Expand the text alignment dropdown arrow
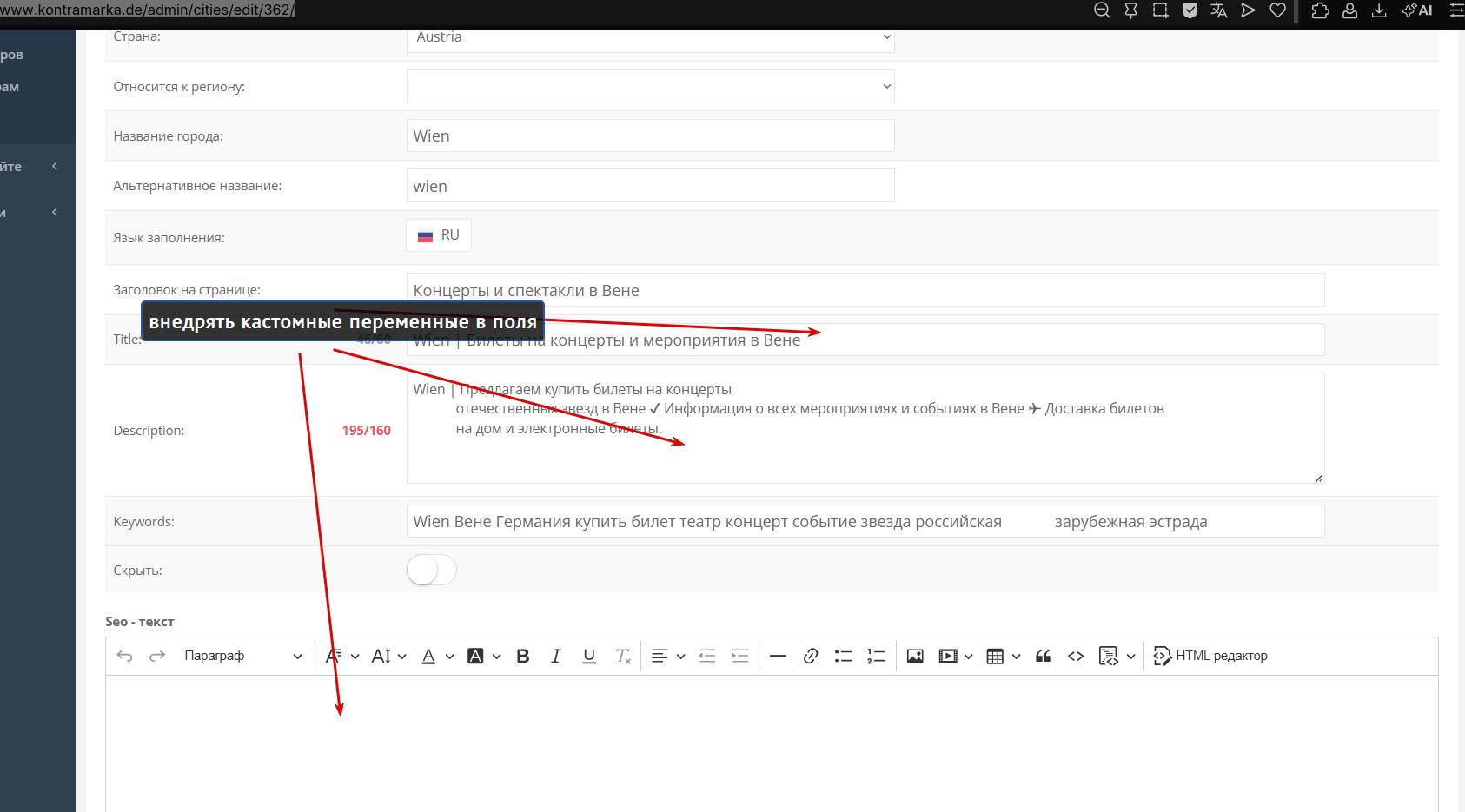The image size is (1465, 812). point(680,657)
